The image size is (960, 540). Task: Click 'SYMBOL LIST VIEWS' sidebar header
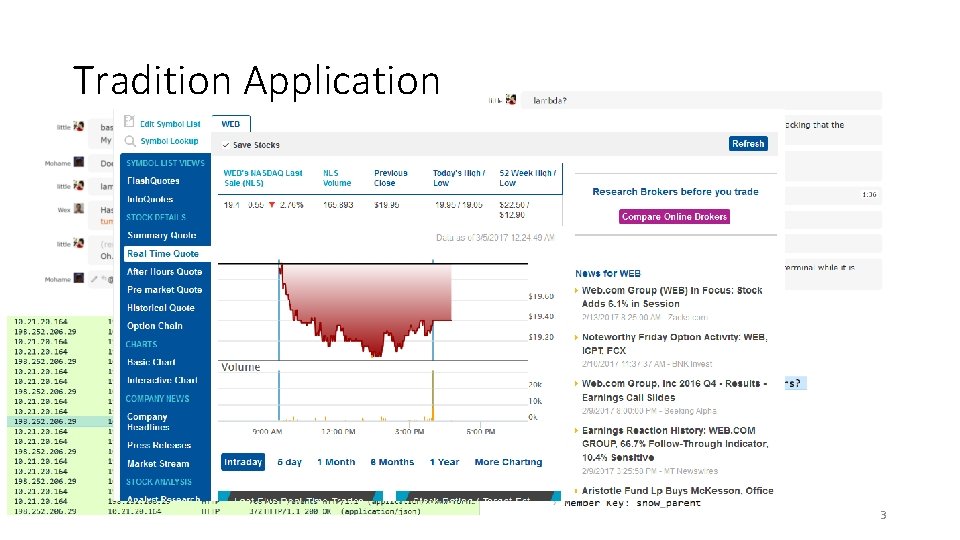tap(165, 163)
